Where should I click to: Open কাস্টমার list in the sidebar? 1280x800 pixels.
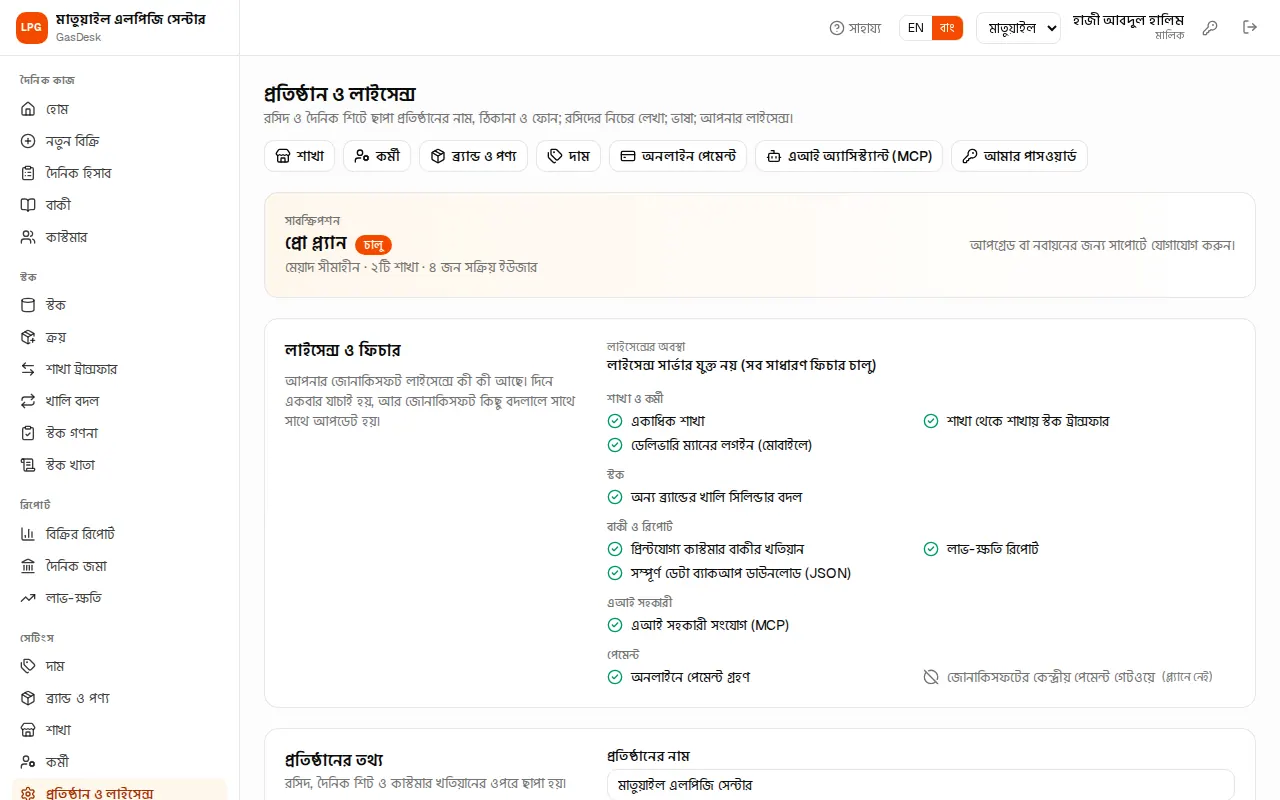[120, 237]
